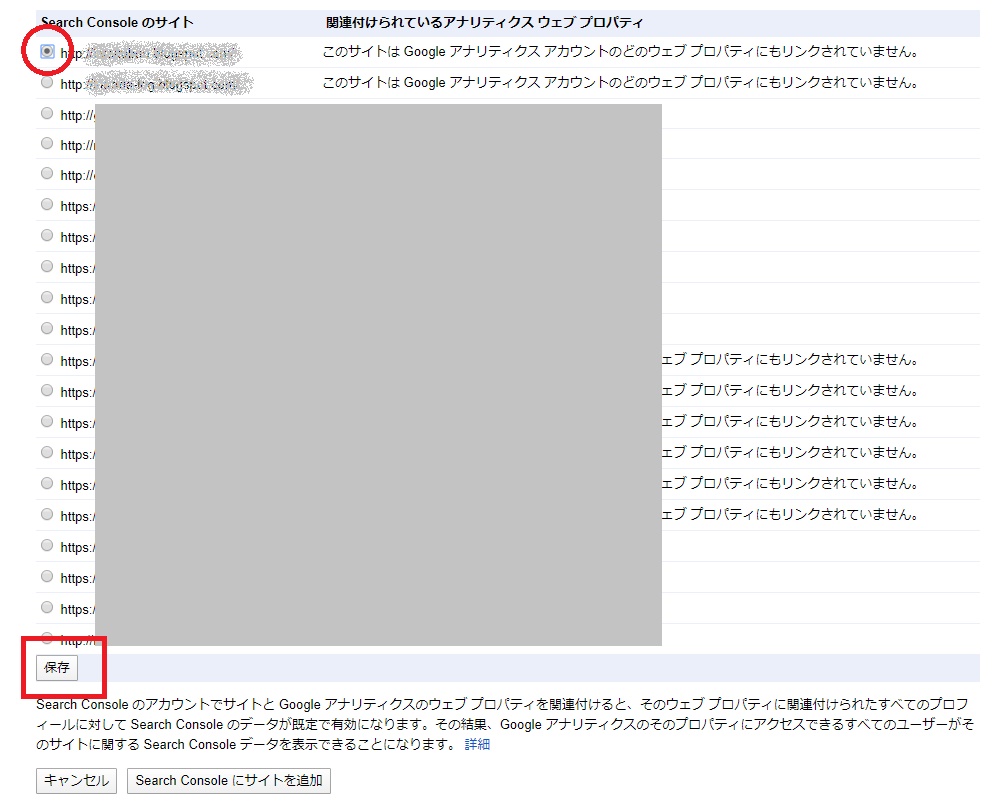Select the third http:// row radio button

point(47,113)
